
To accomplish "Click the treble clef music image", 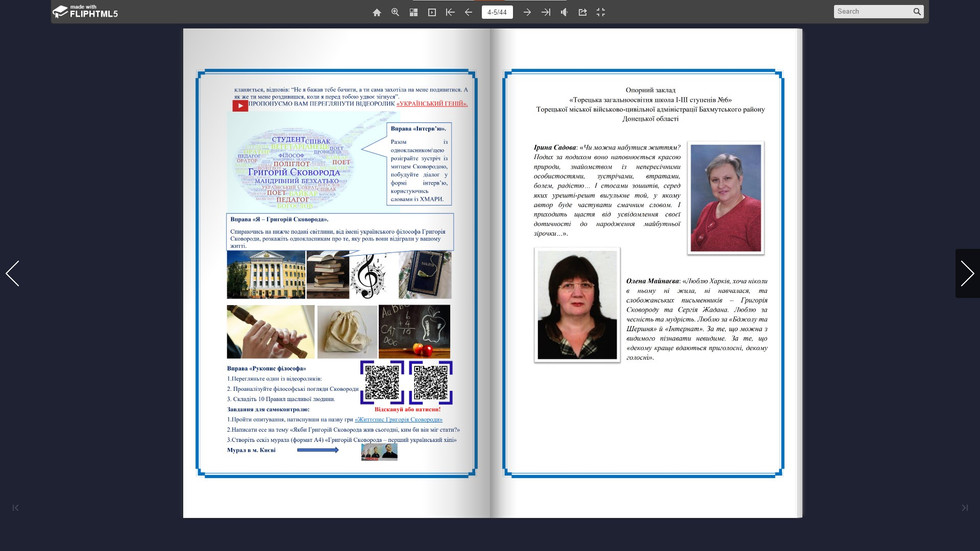I will pyautogui.click(x=369, y=276).
